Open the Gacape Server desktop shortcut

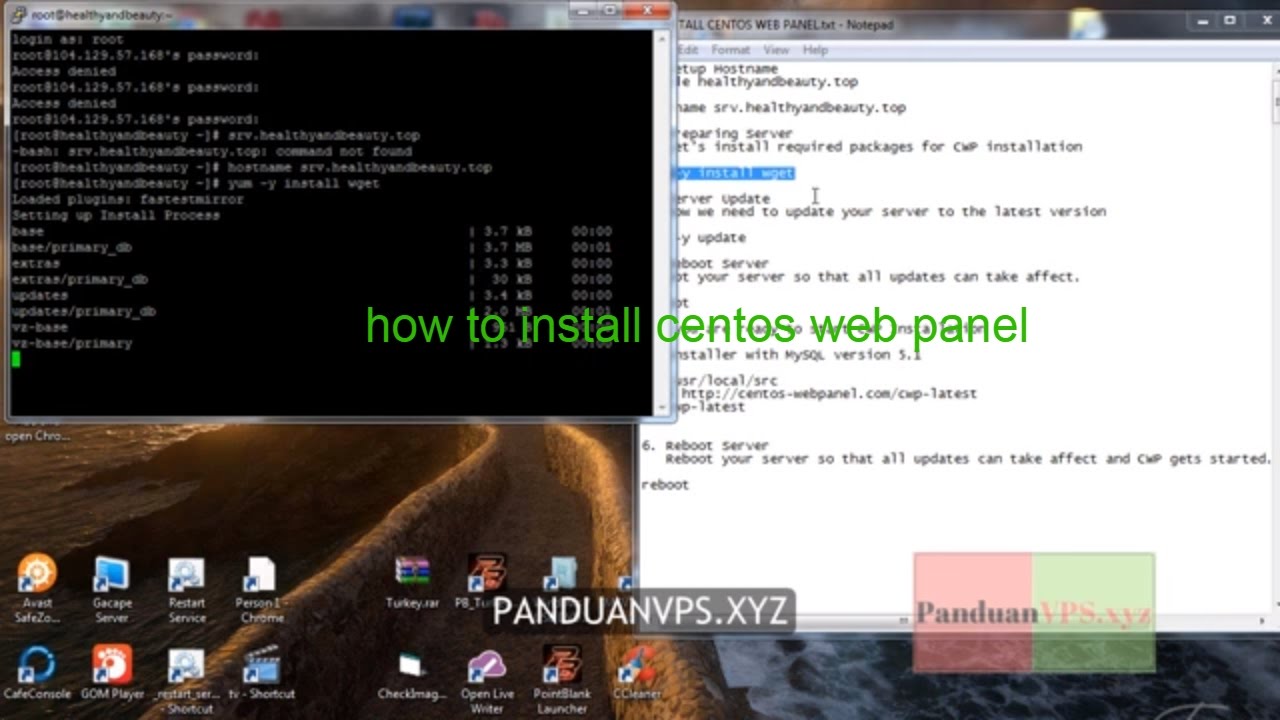111,588
